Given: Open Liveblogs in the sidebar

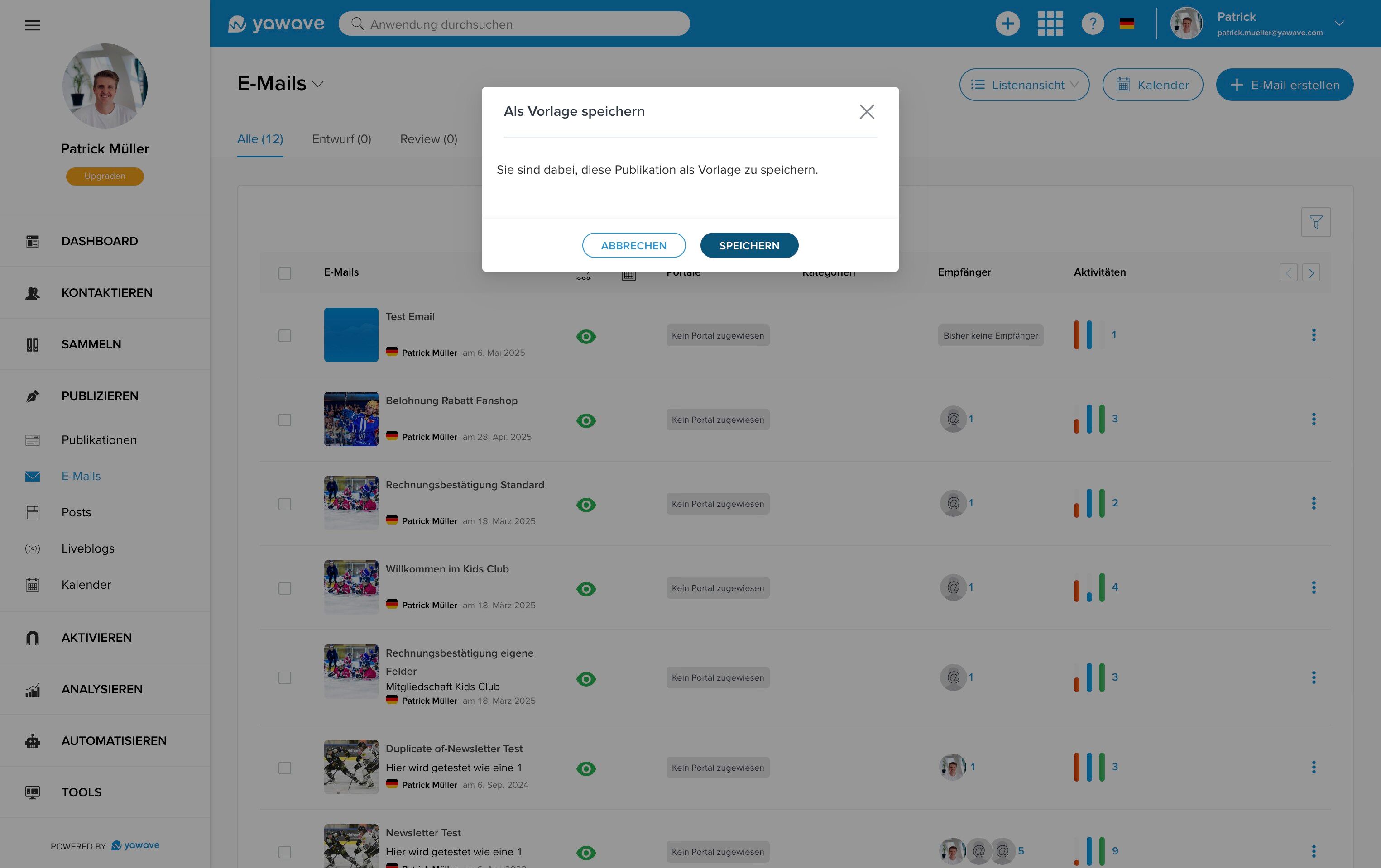Looking at the screenshot, I should 88,548.
